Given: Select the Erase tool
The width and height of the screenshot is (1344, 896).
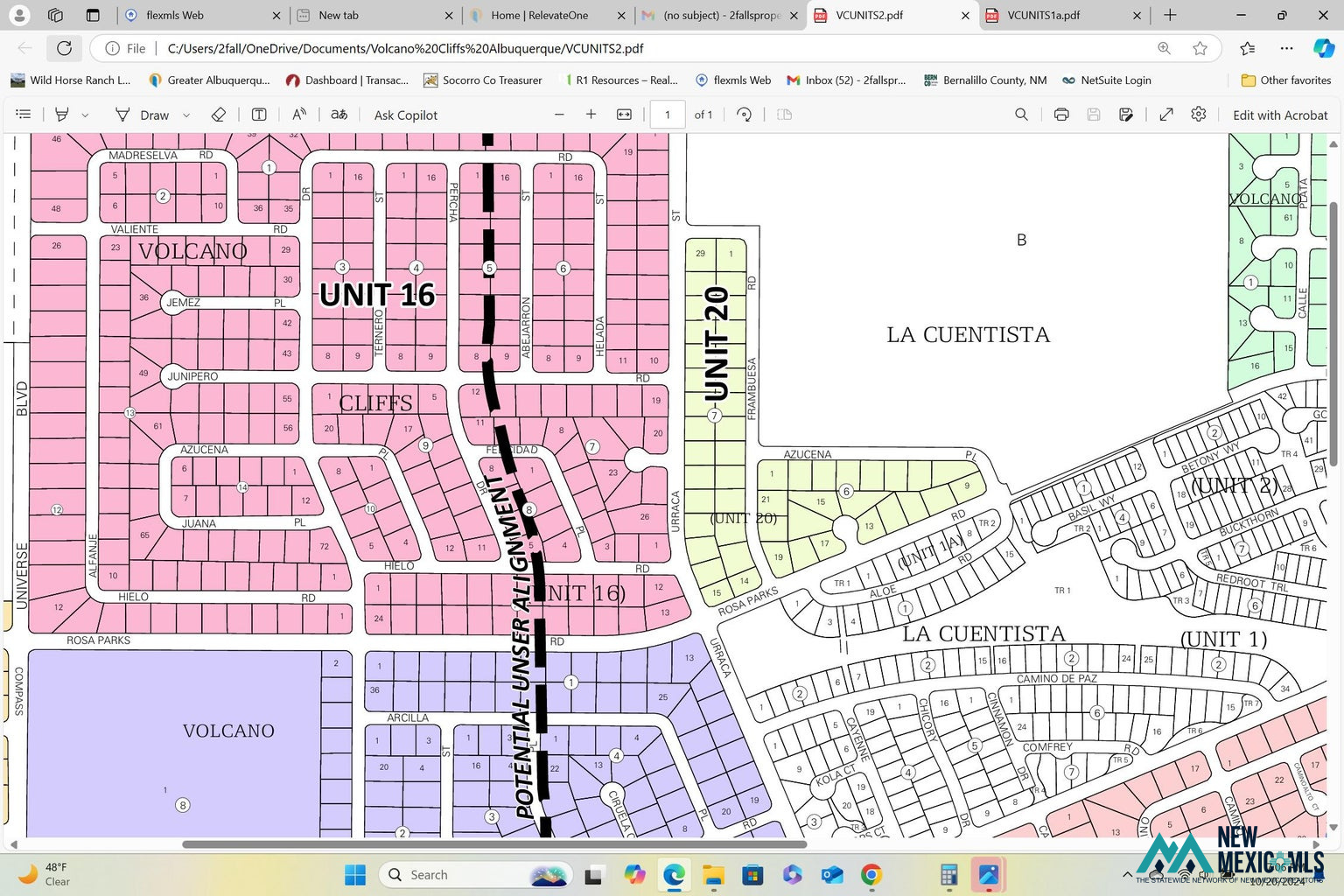Looking at the screenshot, I should tap(219, 115).
